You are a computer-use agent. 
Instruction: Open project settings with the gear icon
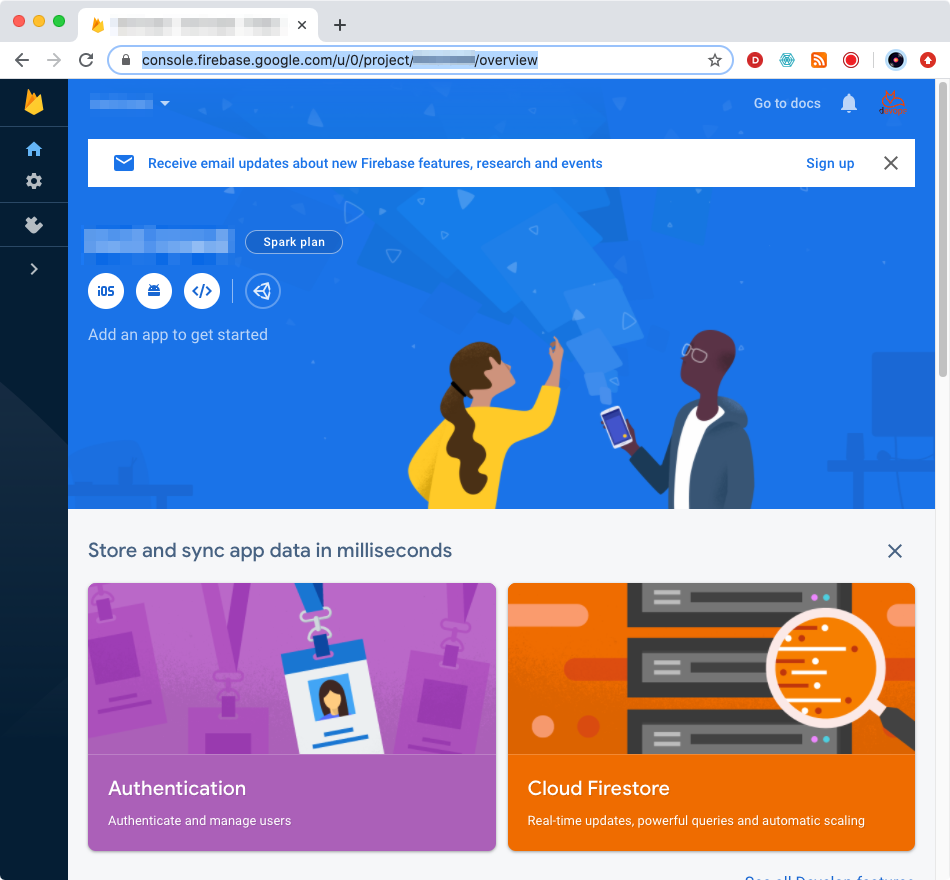click(x=34, y=181)
